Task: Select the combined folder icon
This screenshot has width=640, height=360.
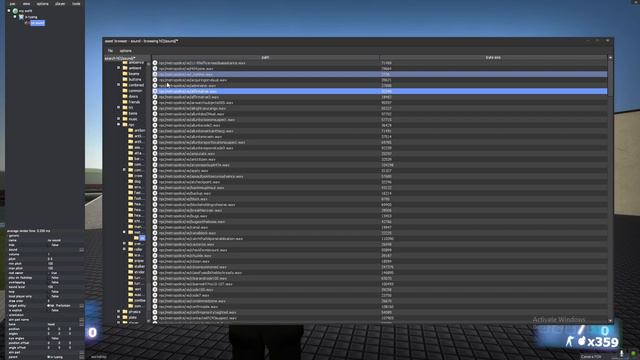Action: coord(125,85)
